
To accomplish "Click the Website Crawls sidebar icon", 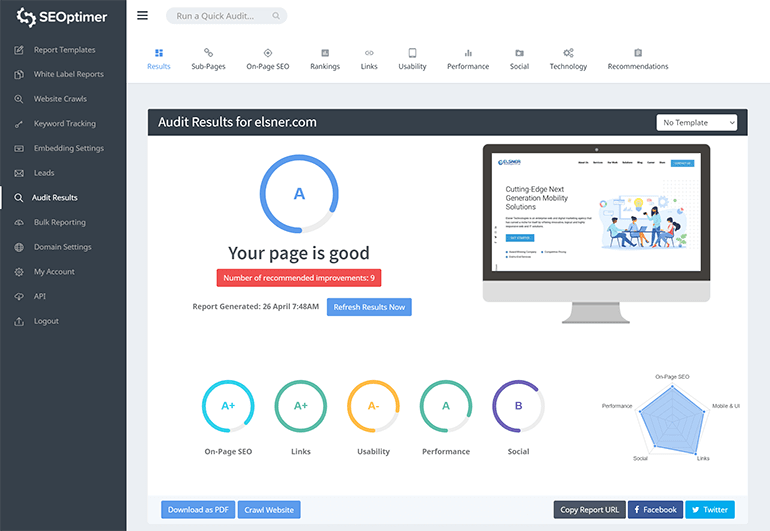I will (19, 99).
